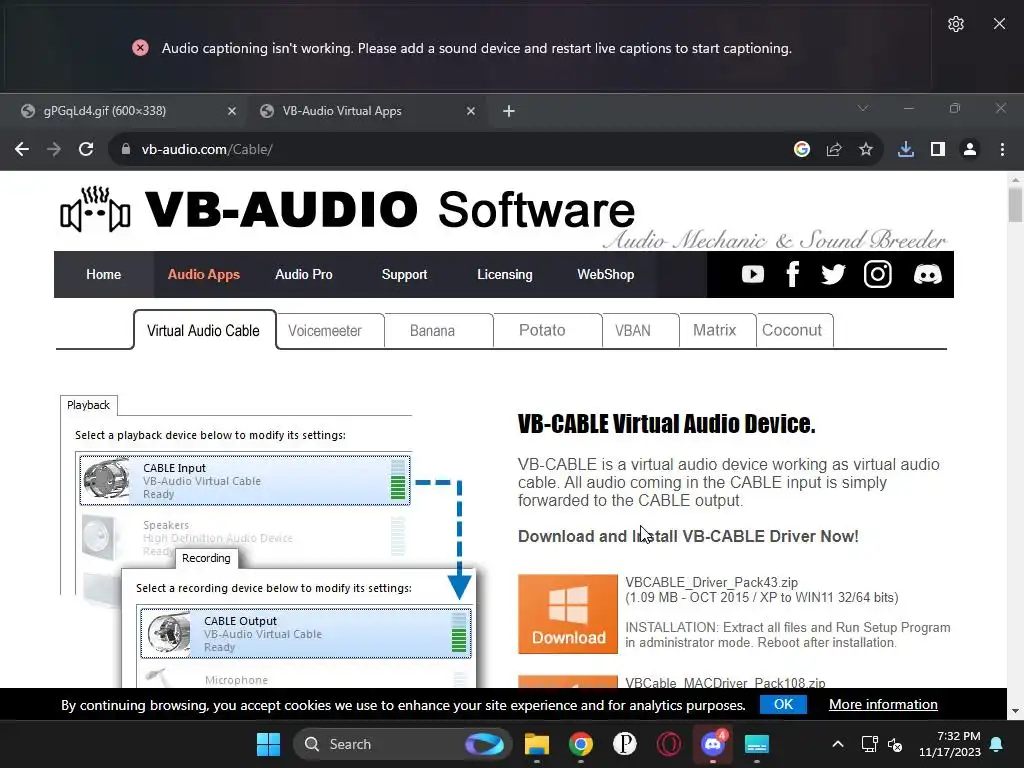Reload the current page
The width and height of the screenshot is (1024, 768).
click(86, 149)
